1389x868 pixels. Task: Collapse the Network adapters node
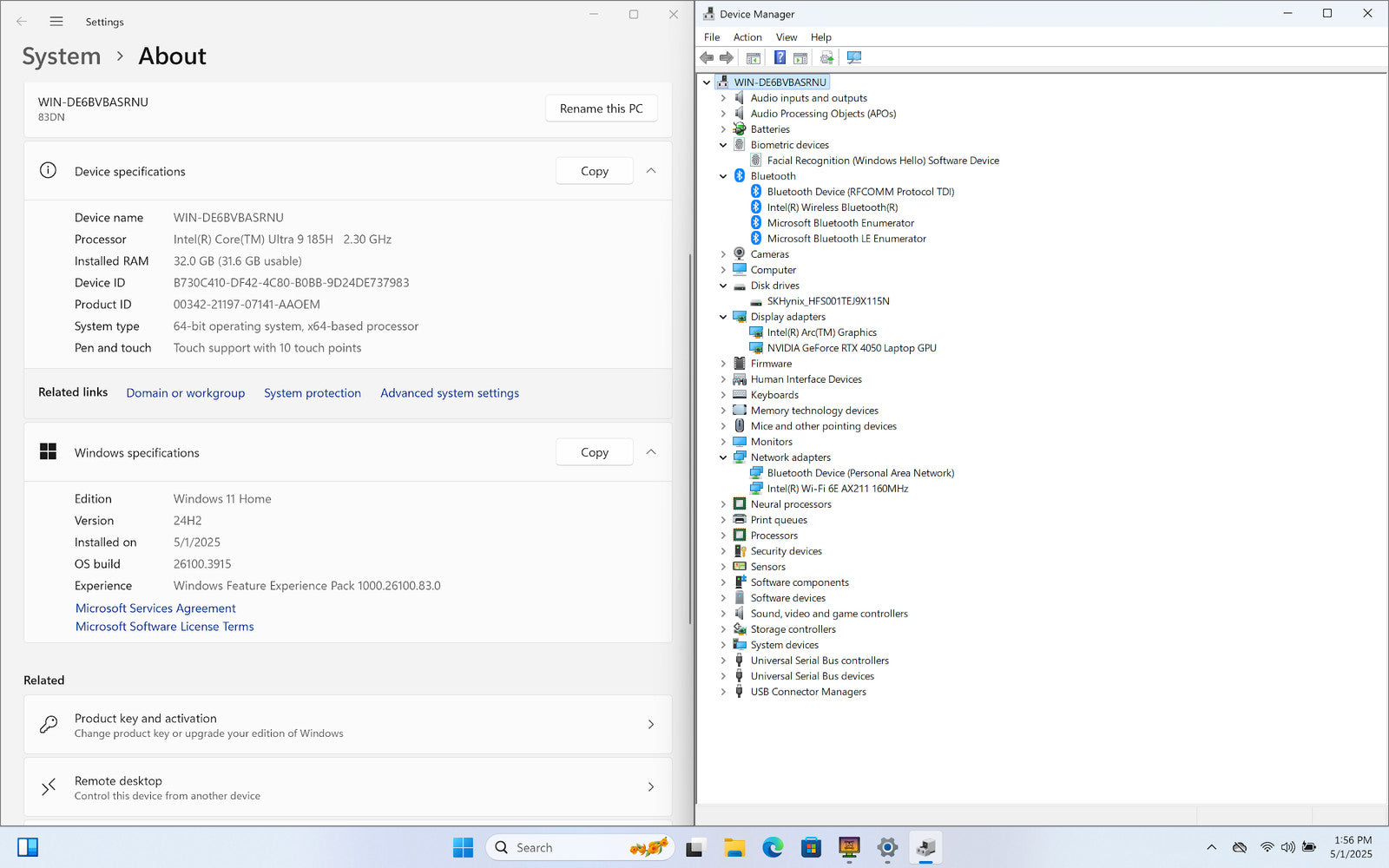[x=723, y=457]
